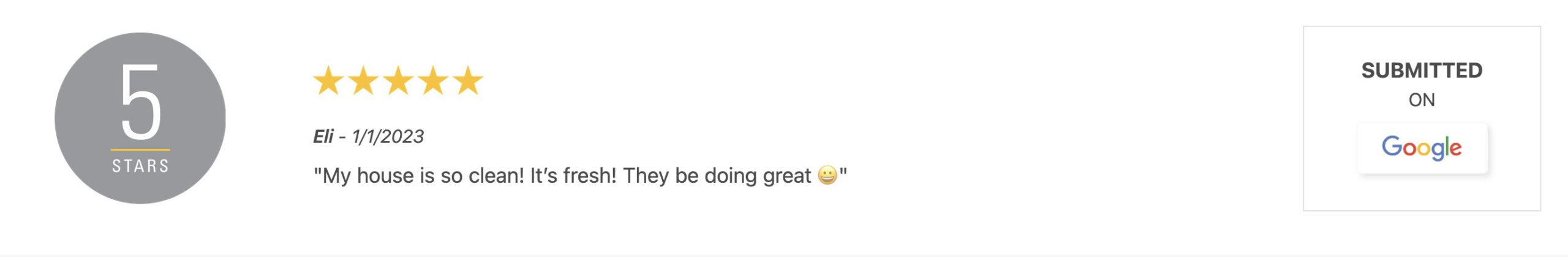Click the large number 5 in circle

[141, 102]
